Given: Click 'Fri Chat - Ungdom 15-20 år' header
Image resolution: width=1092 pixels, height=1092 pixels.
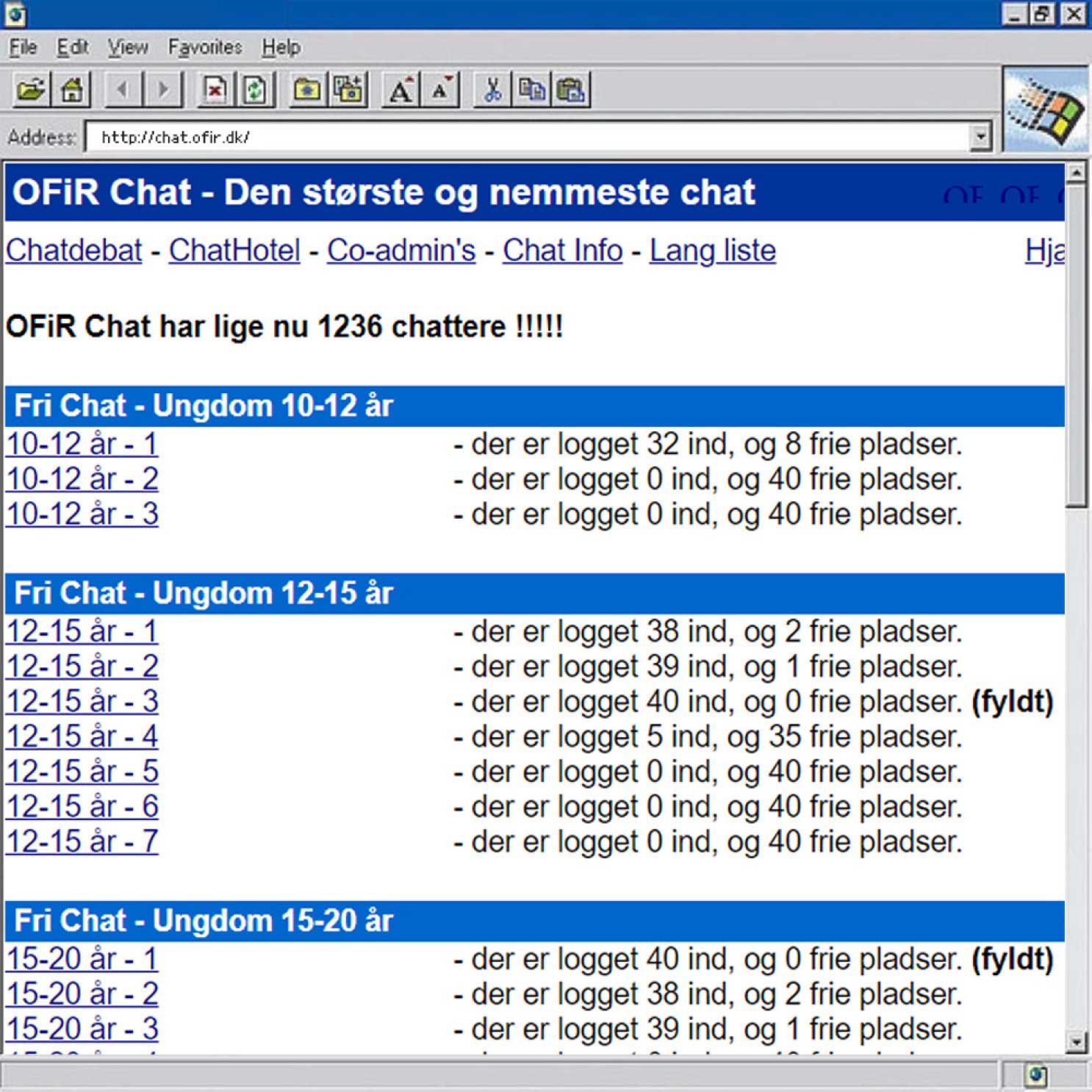Looking at the screenshot, I should [535, 922].
